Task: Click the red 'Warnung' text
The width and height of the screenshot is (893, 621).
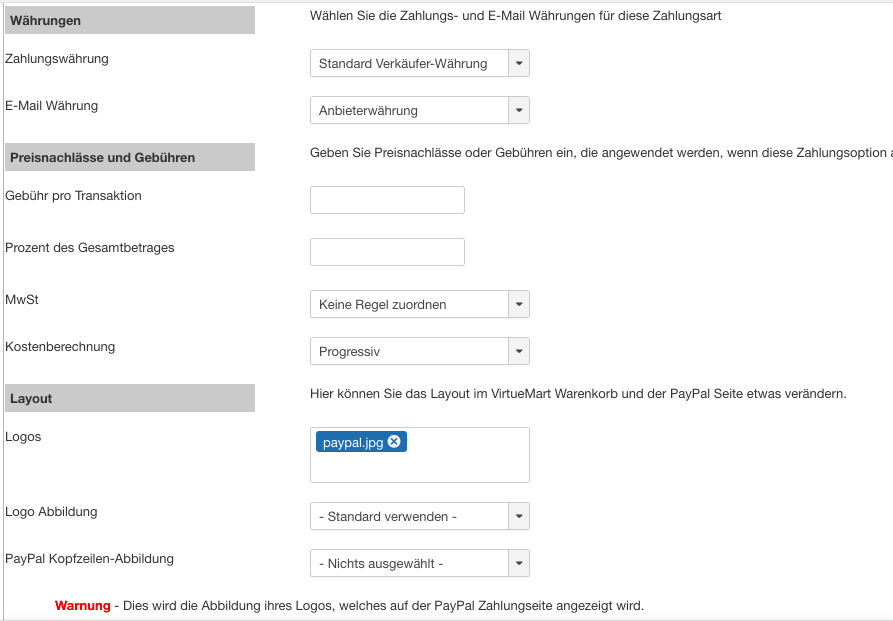Action: (83, 606)
